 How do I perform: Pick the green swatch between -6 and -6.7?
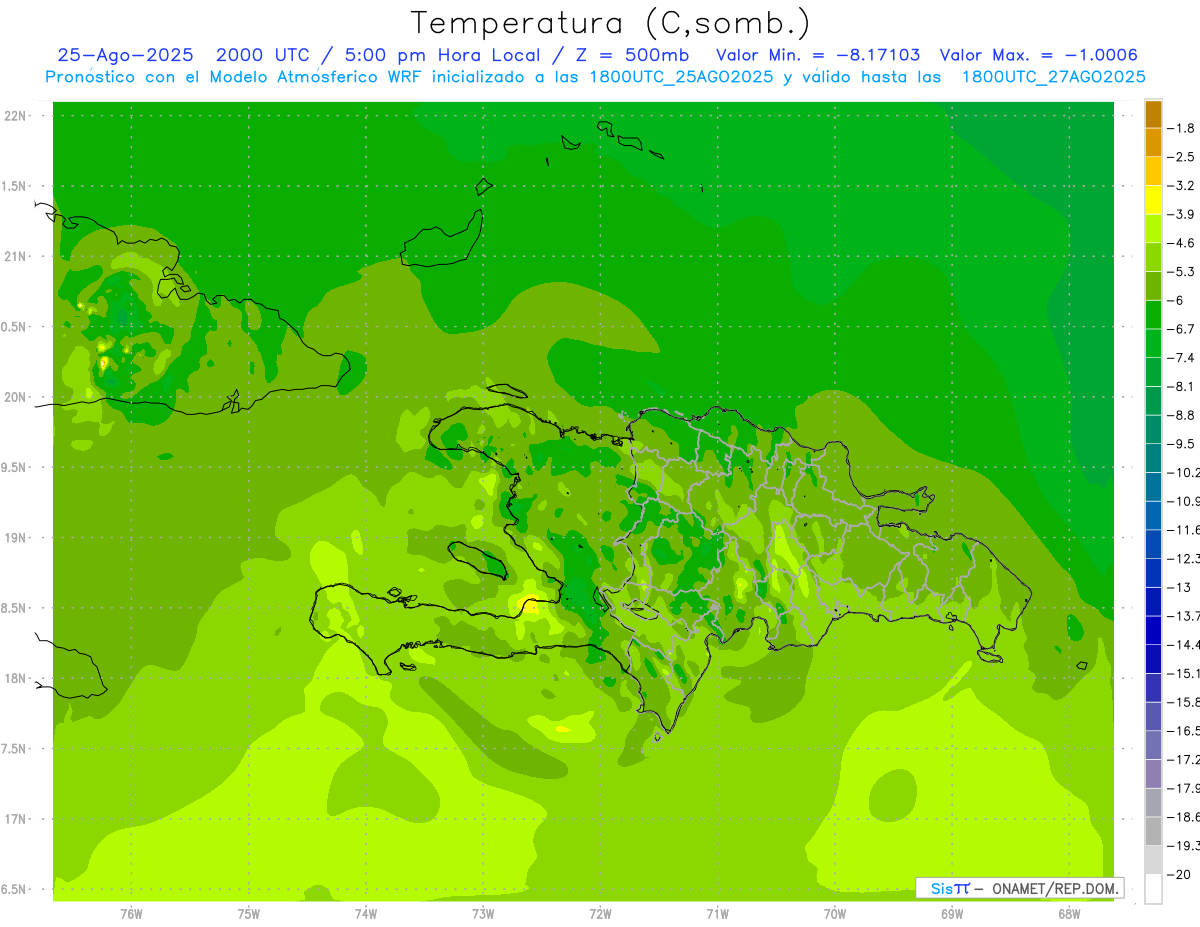[x=1153, y=315]
